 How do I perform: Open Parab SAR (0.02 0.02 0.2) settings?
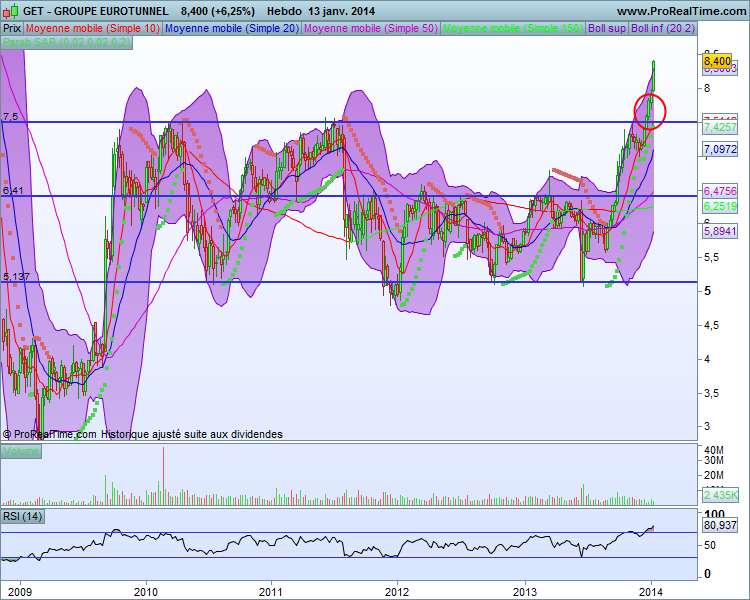[x=66, y=42]
